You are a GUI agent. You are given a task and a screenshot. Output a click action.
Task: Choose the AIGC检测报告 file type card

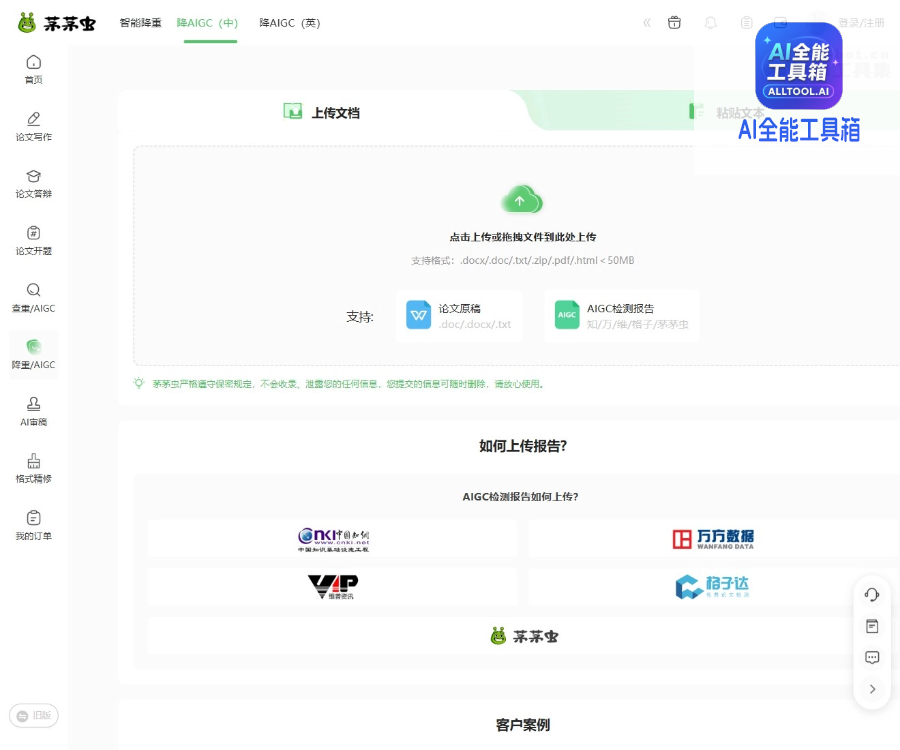[622, 316]
